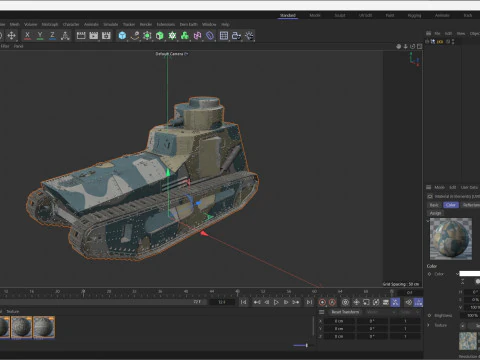480x360 pixels.
Task: Switch to the Animate layout tab
Action: click(x=442, y=15)
